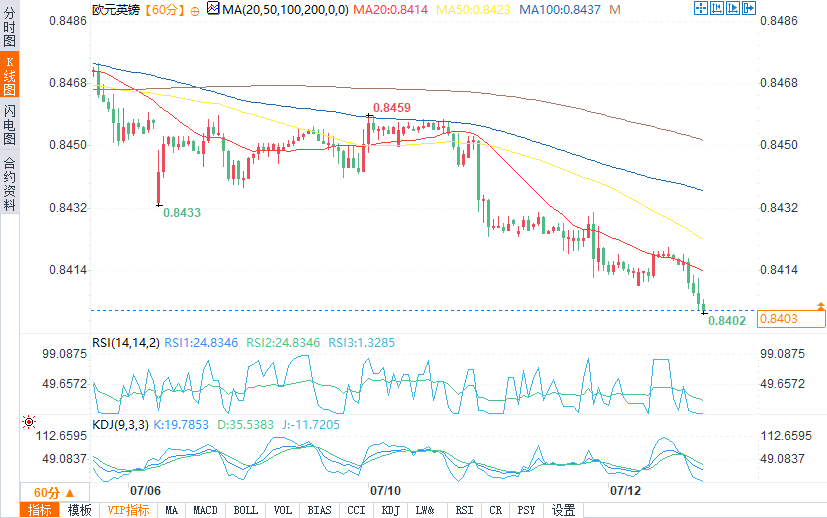This screenshot has height=518, width=827.
Task: Click the RSI(14,14,2) parameter label
Action: click(126, 343)
